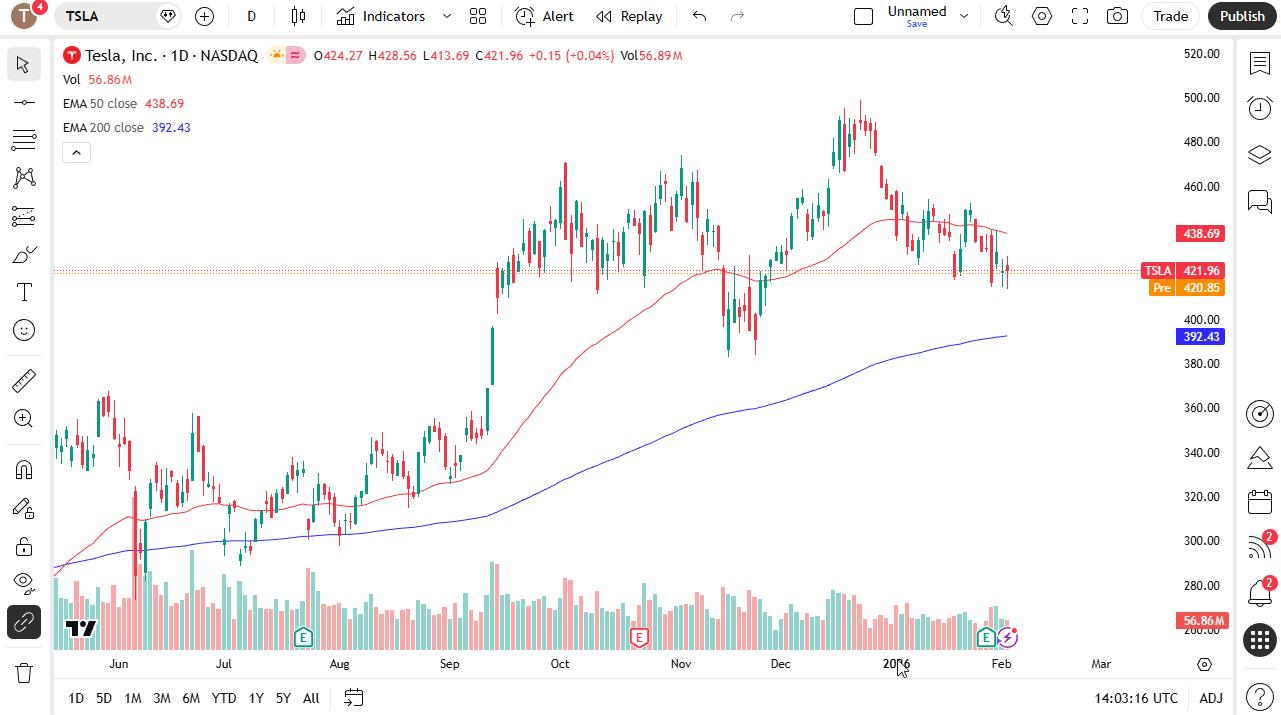Expand the manage layouts dropdown arrow

tap(964, 16)
